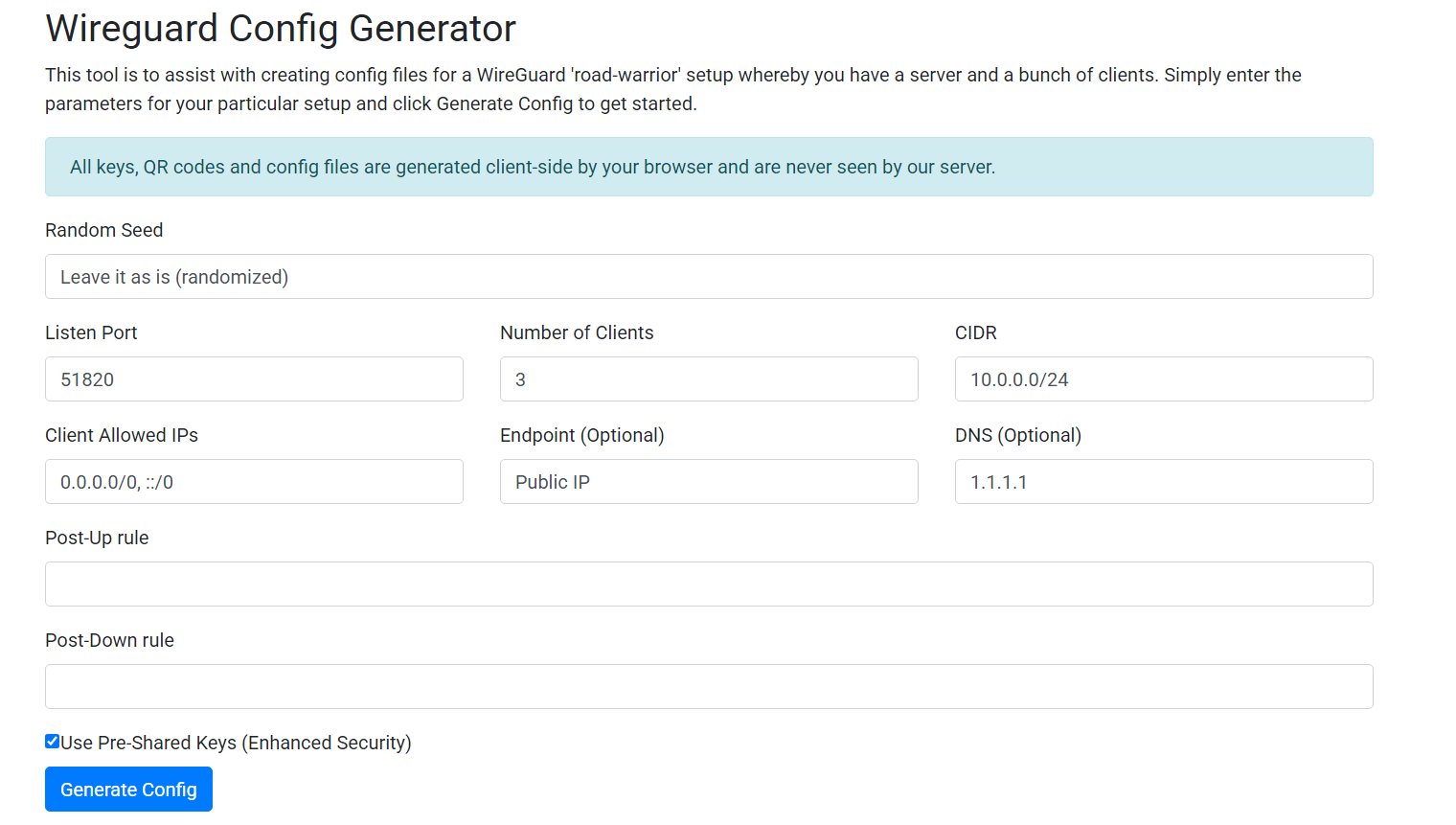Focus the empty Post-Down rule text box
Screen dimensions: 1456x825
[x=709, y=687]
